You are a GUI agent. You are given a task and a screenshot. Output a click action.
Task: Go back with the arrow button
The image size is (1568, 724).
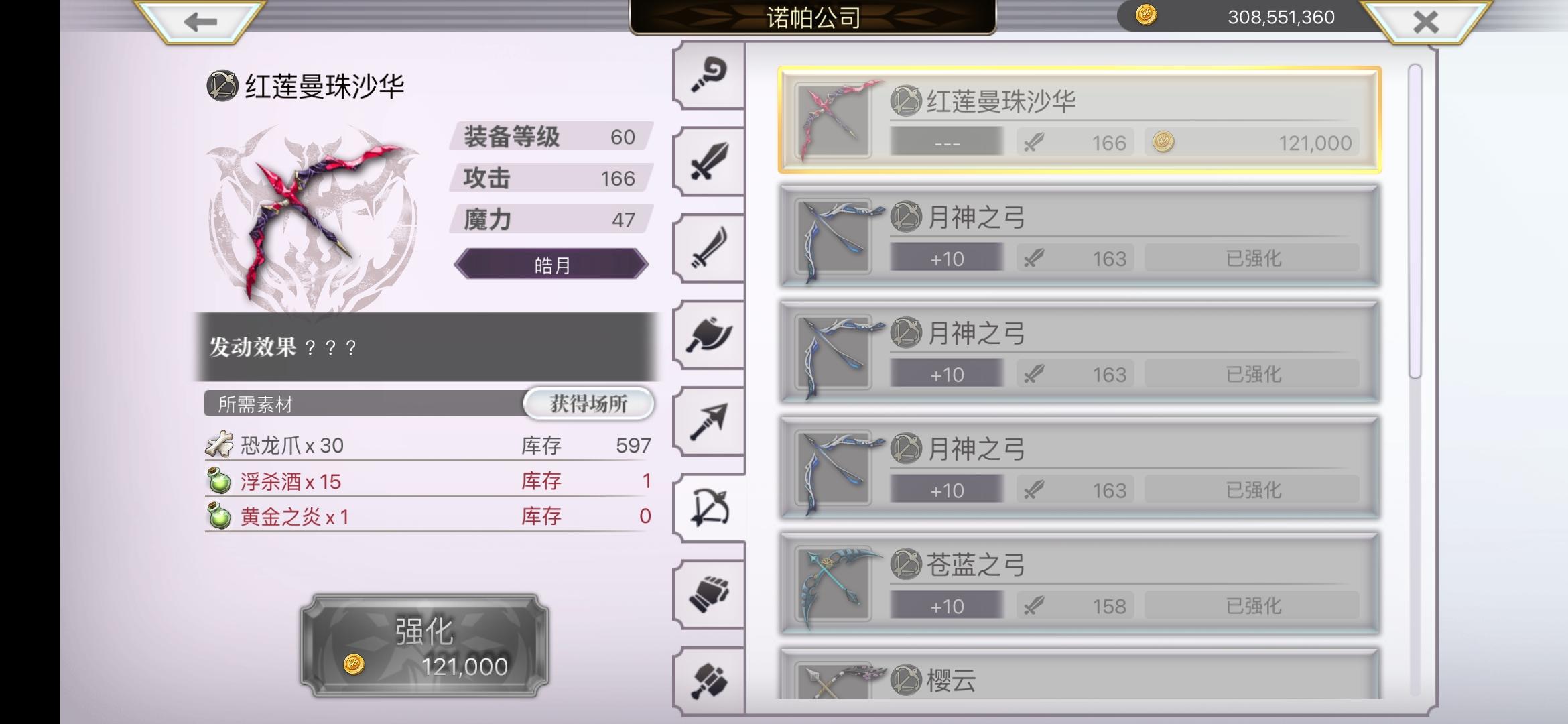[x=200, y=22]
